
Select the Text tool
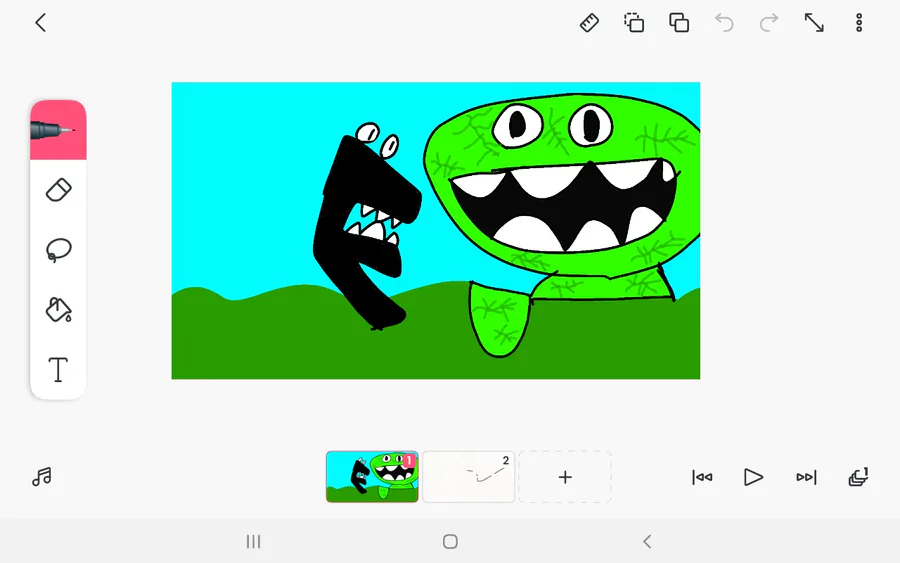point(58,370)
